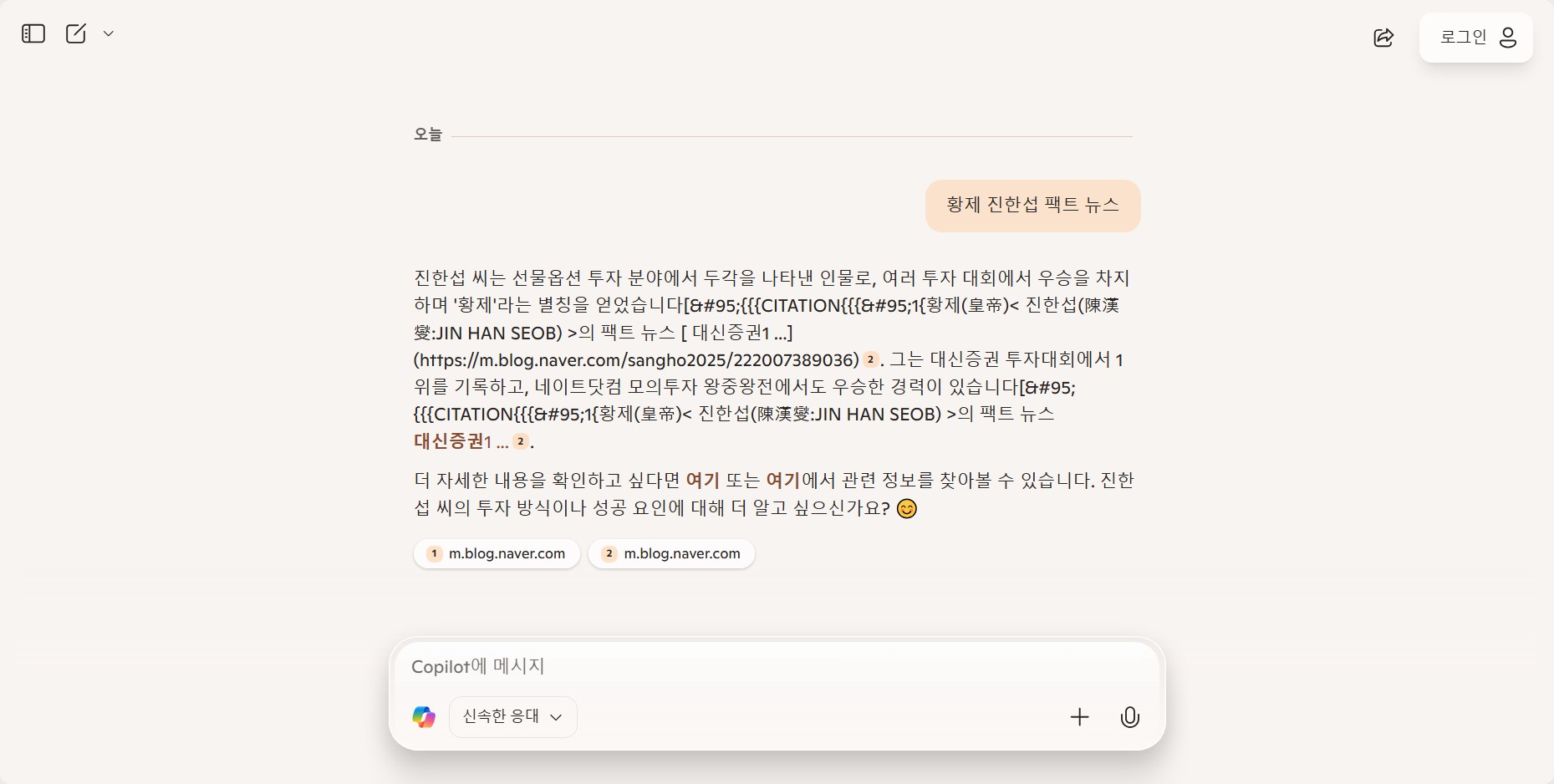
Task: Activate the microphone voice input icon
Action: (x=1129, y=717)
